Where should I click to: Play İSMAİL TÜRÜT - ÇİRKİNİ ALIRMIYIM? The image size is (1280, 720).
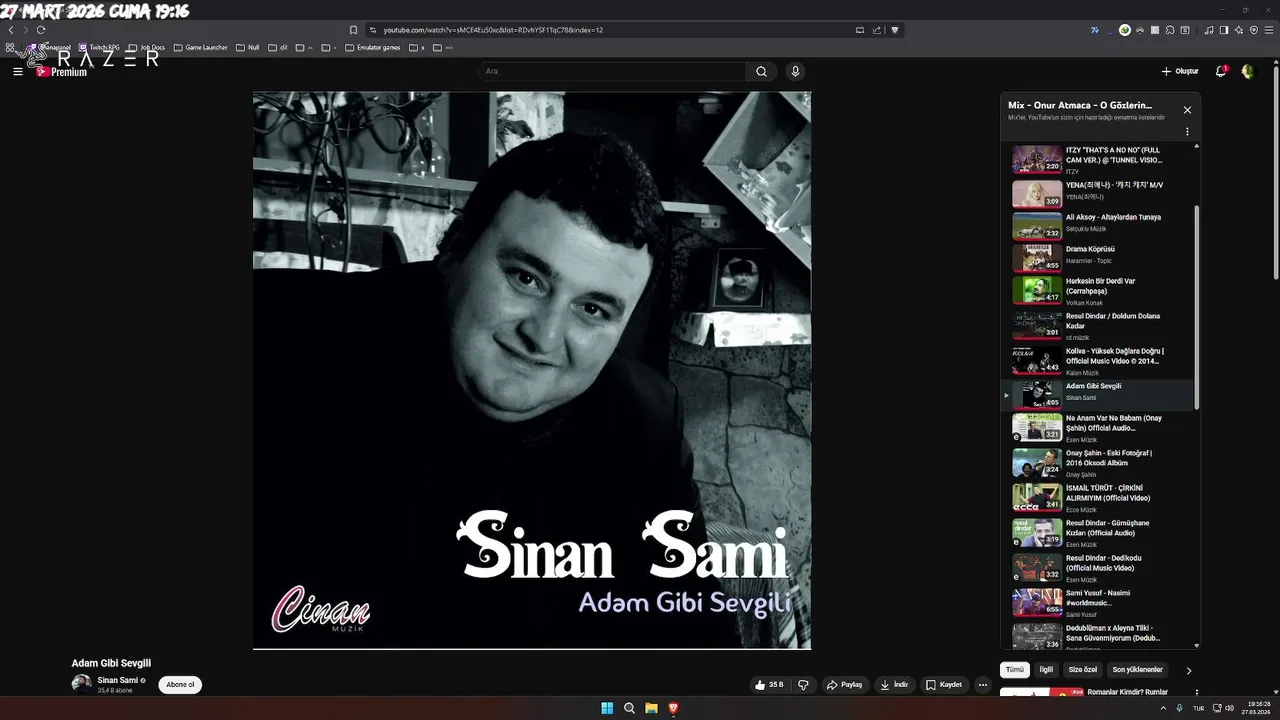tap(1097, 497)
